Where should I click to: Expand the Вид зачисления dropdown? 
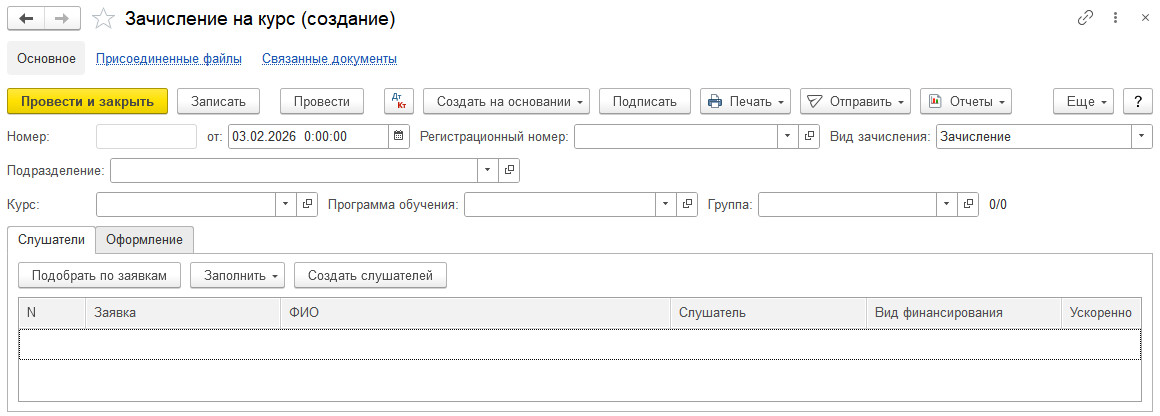click(x=1141, y=137)
